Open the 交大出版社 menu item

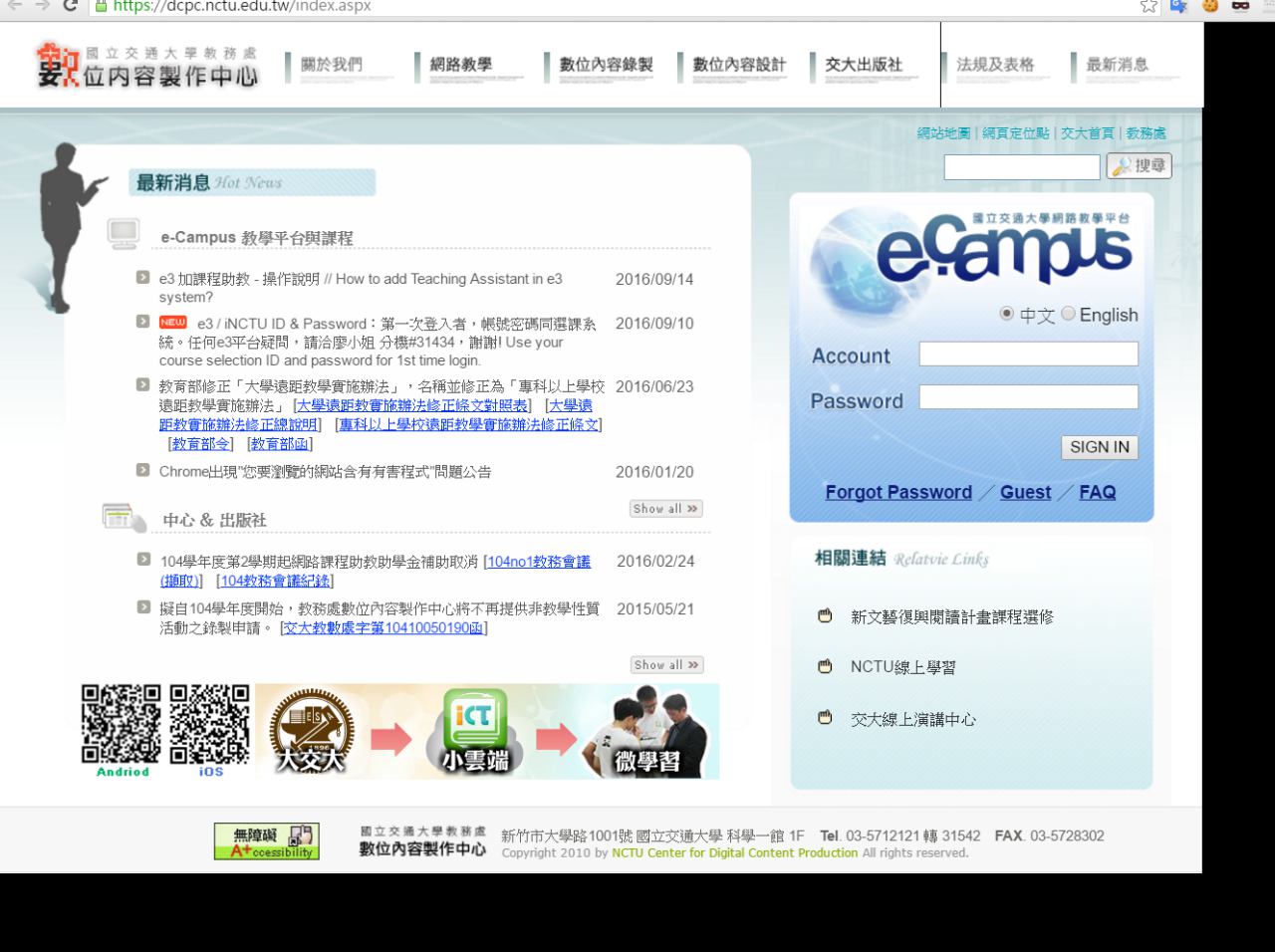coord(864,65)
